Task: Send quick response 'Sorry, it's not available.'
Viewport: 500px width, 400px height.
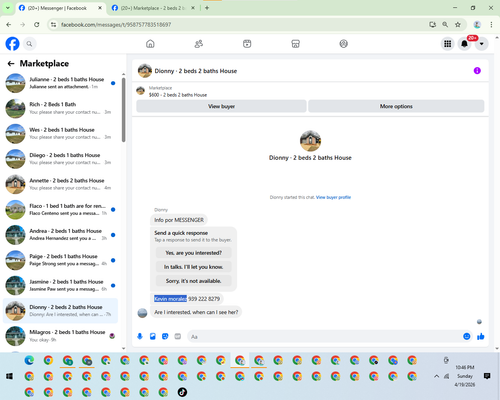Action: pyautogui.click(x=193, y=281)
